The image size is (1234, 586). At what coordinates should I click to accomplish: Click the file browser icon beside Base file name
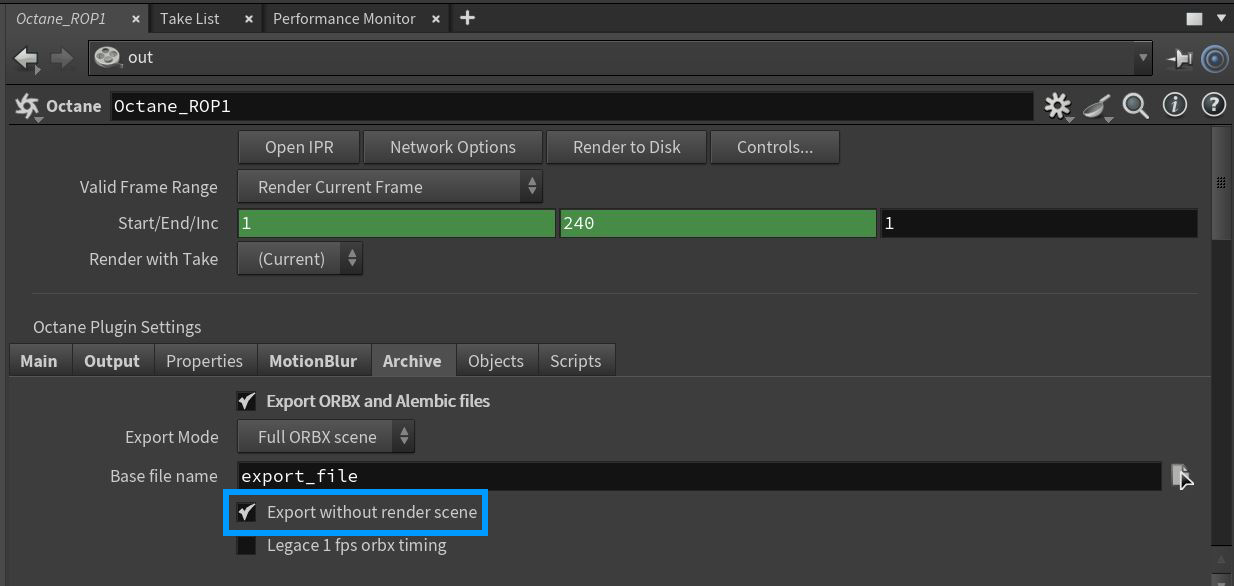tap(1181, 475)
